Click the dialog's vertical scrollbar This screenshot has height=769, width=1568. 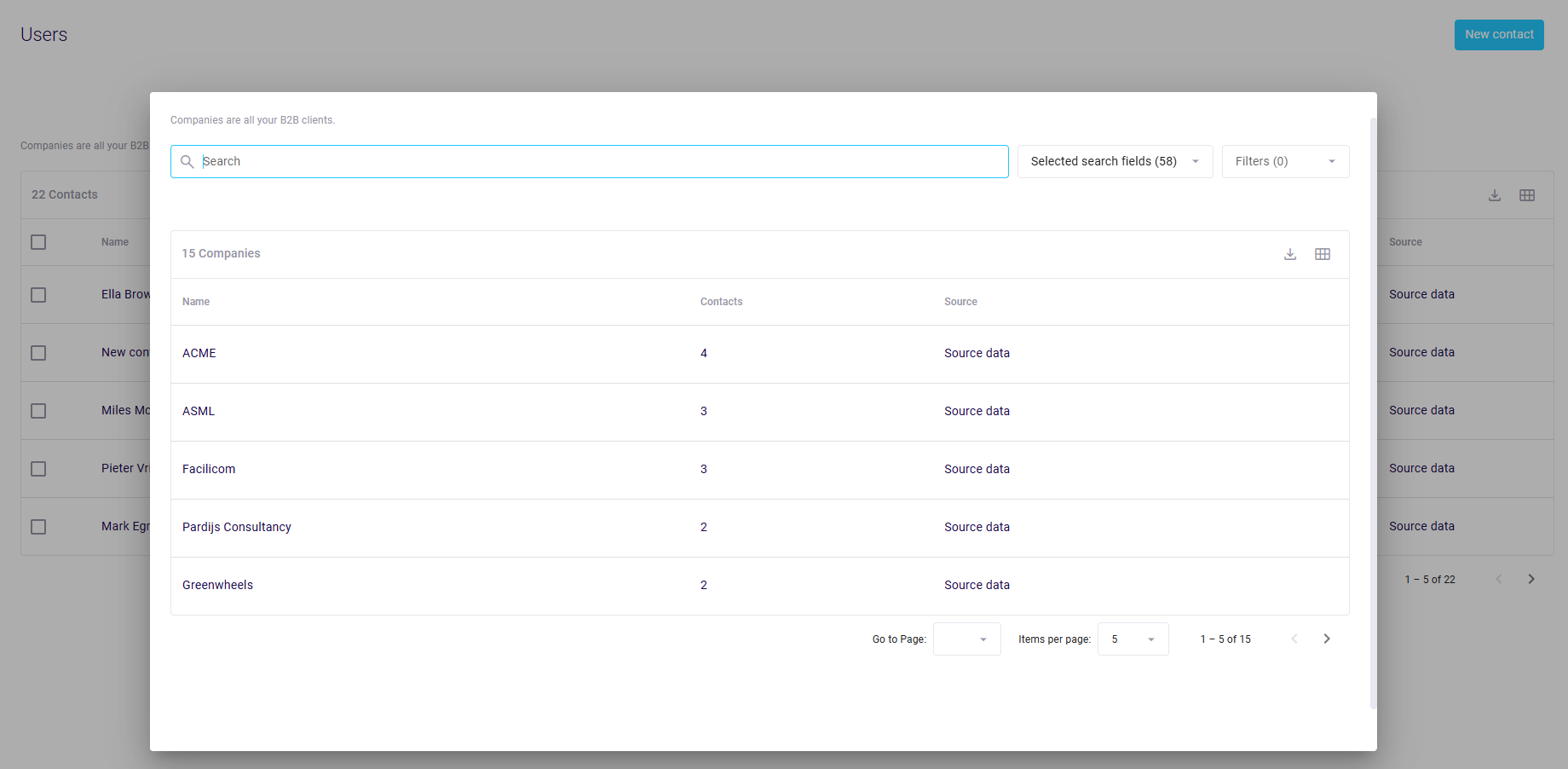coord(1373,413)
